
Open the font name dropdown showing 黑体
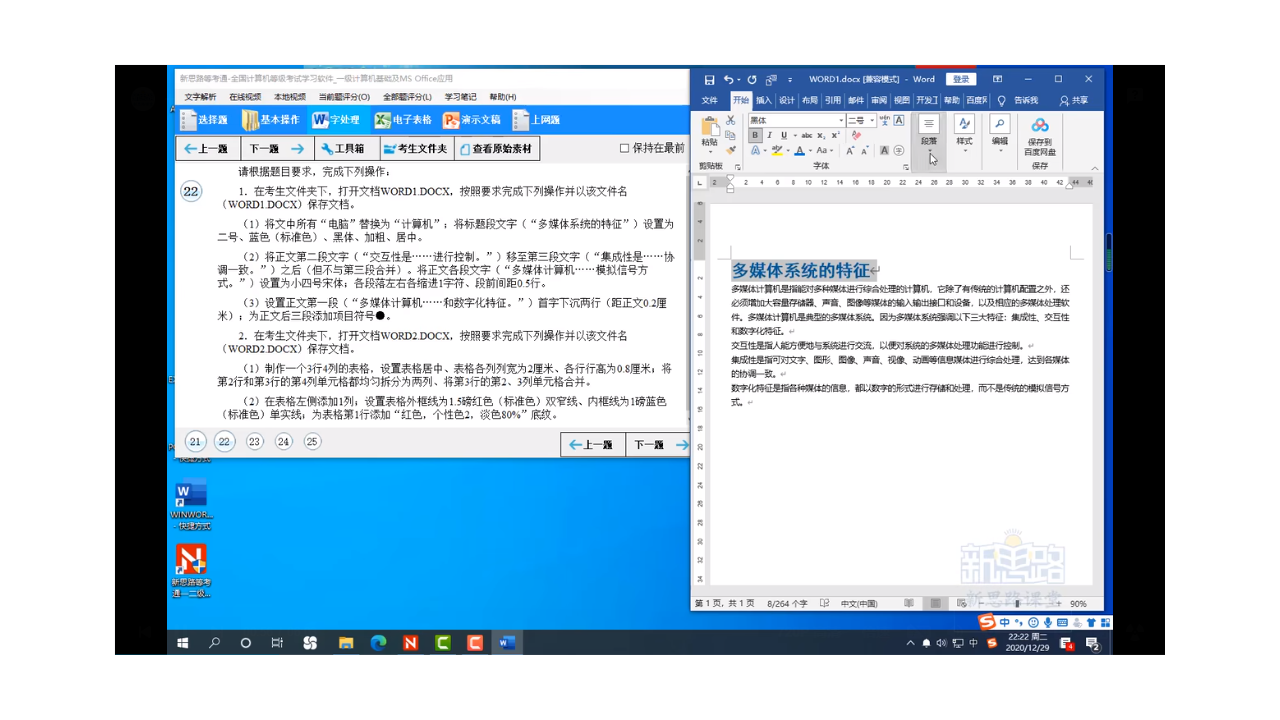841,120
